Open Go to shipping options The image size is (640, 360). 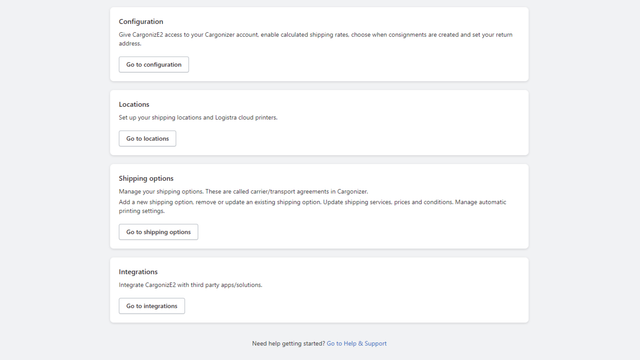(x=158, y=232)
